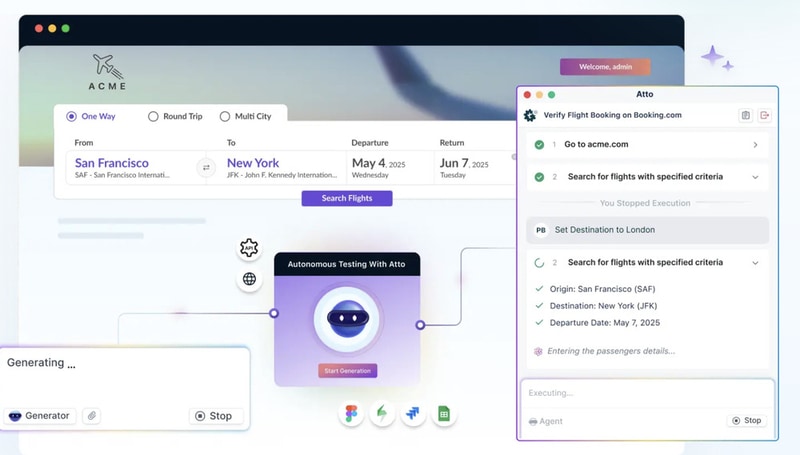Collapse the in-progress 'Search for flights' step
The width and height of the screenshot is (800, 455).
755,263
